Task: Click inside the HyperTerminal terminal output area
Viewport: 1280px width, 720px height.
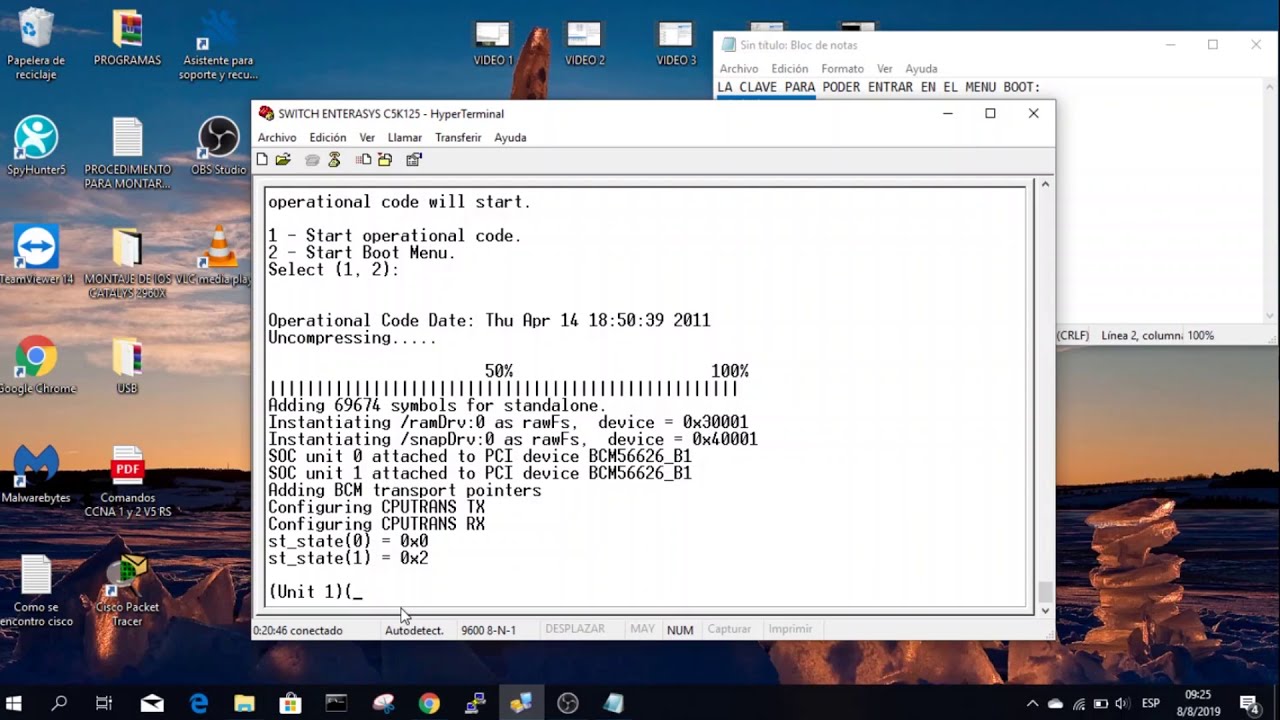Action: point(646,396)
